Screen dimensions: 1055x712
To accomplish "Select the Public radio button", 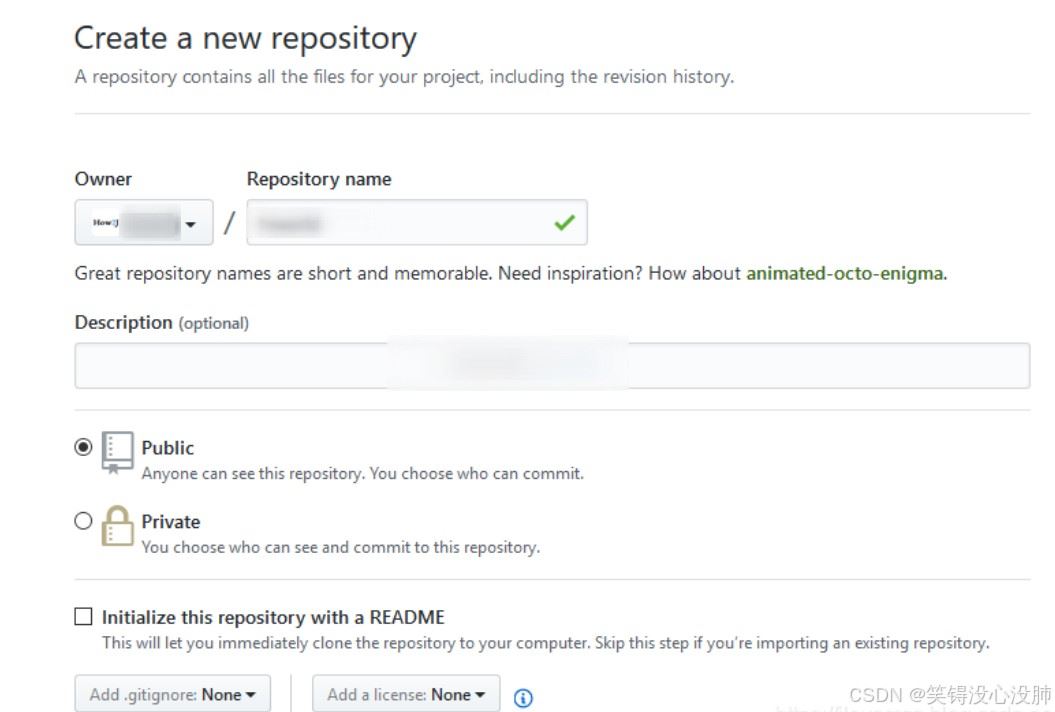I will tap(84, 447).
